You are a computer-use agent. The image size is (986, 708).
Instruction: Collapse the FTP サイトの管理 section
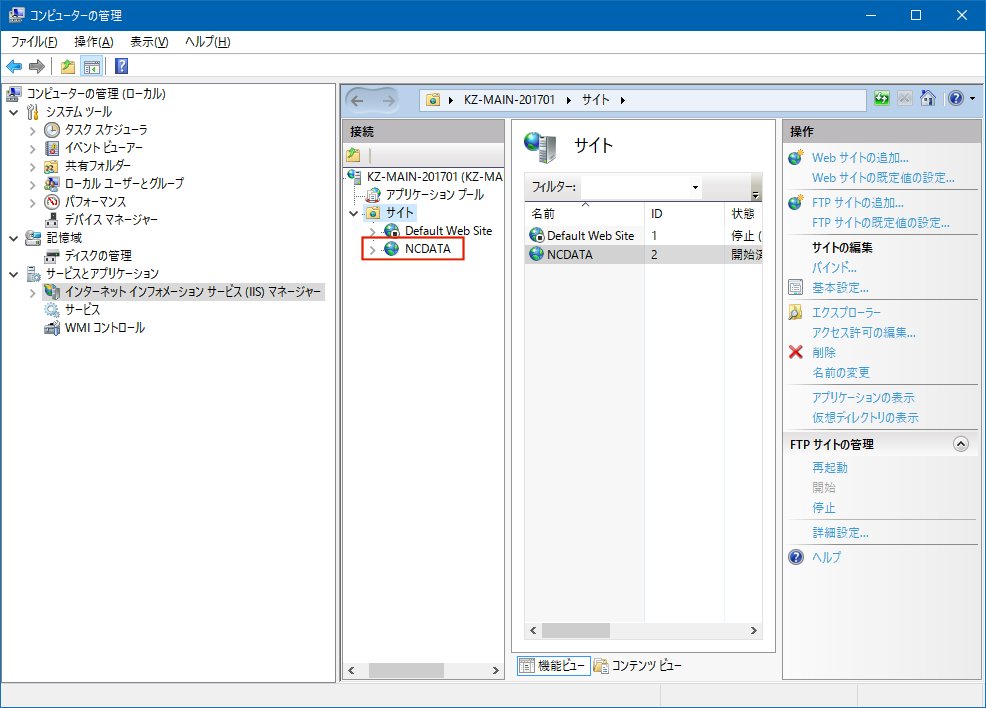[x=960, y=444]
